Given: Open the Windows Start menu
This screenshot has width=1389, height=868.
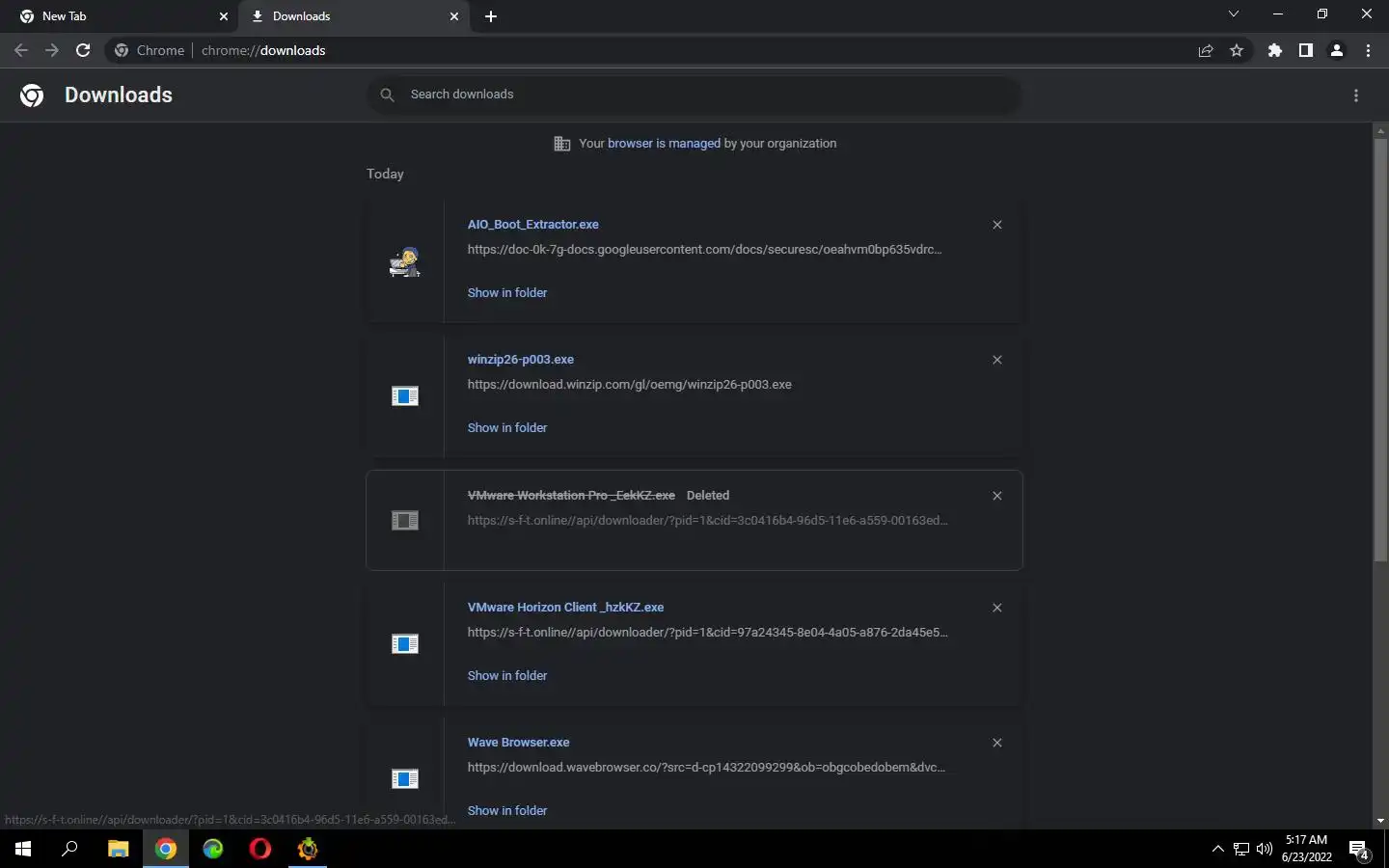Looking at the screenshot, I should tap(23, 849).
